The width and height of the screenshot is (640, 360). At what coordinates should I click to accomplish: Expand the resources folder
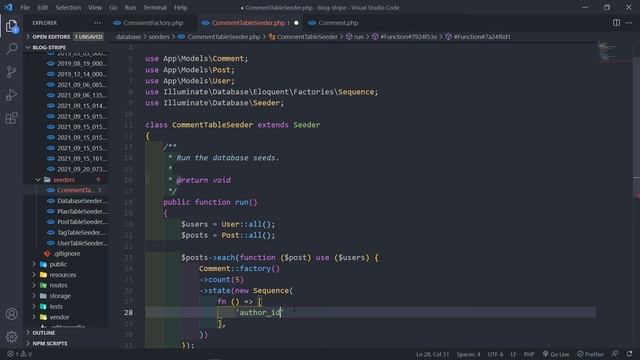pos(63,275)
